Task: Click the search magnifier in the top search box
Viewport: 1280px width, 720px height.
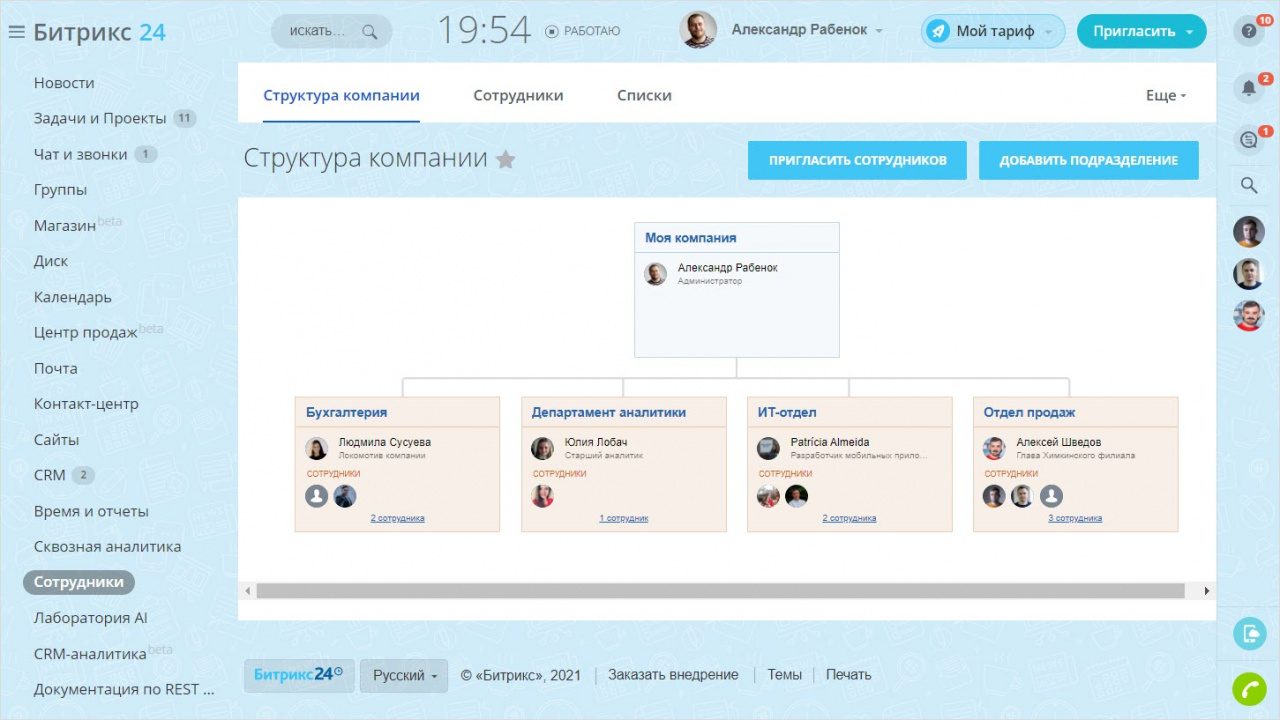Action: [x=370, y=31]
